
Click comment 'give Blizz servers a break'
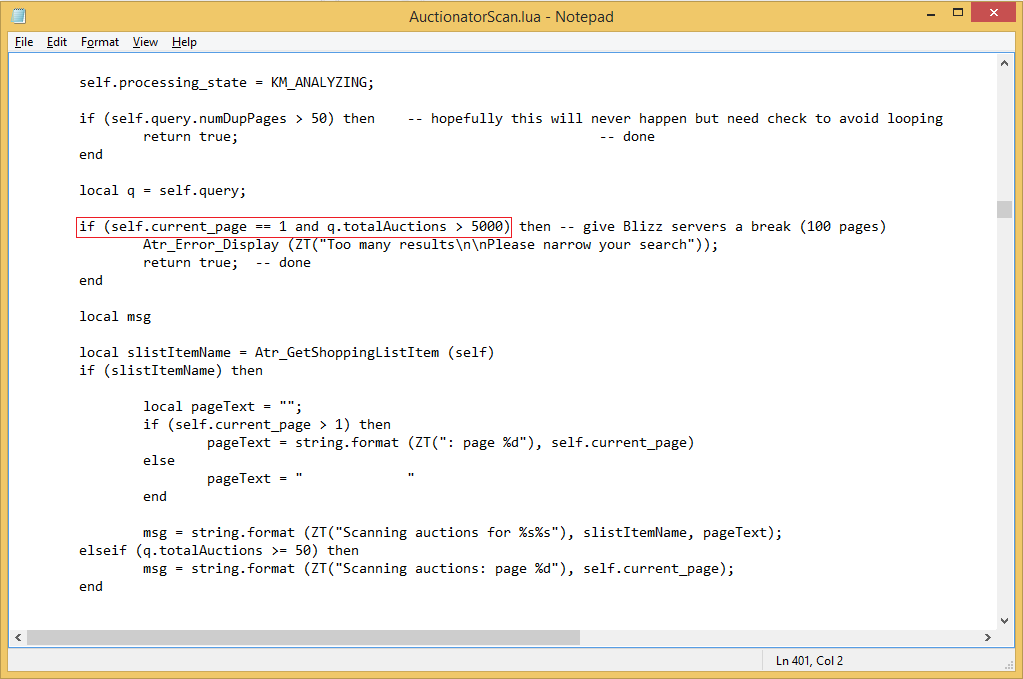[x=686, y=227]
